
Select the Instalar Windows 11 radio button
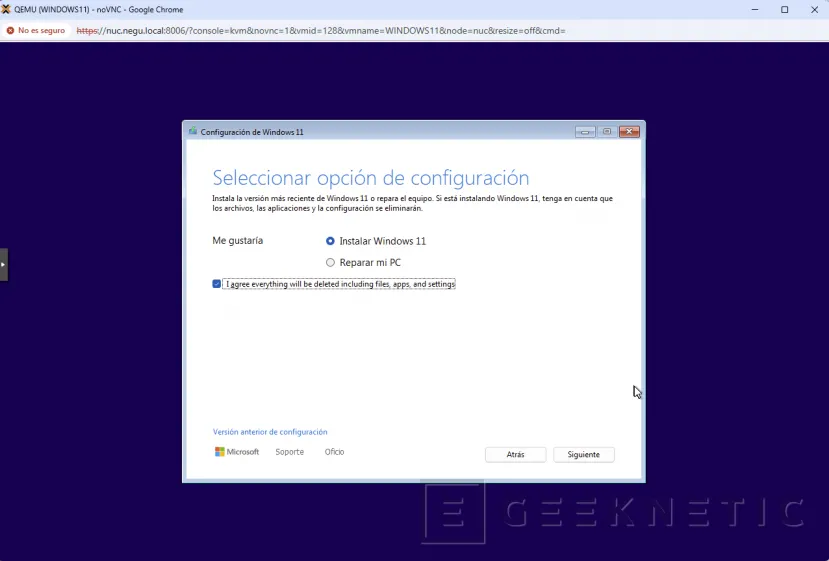pos(330,241)
